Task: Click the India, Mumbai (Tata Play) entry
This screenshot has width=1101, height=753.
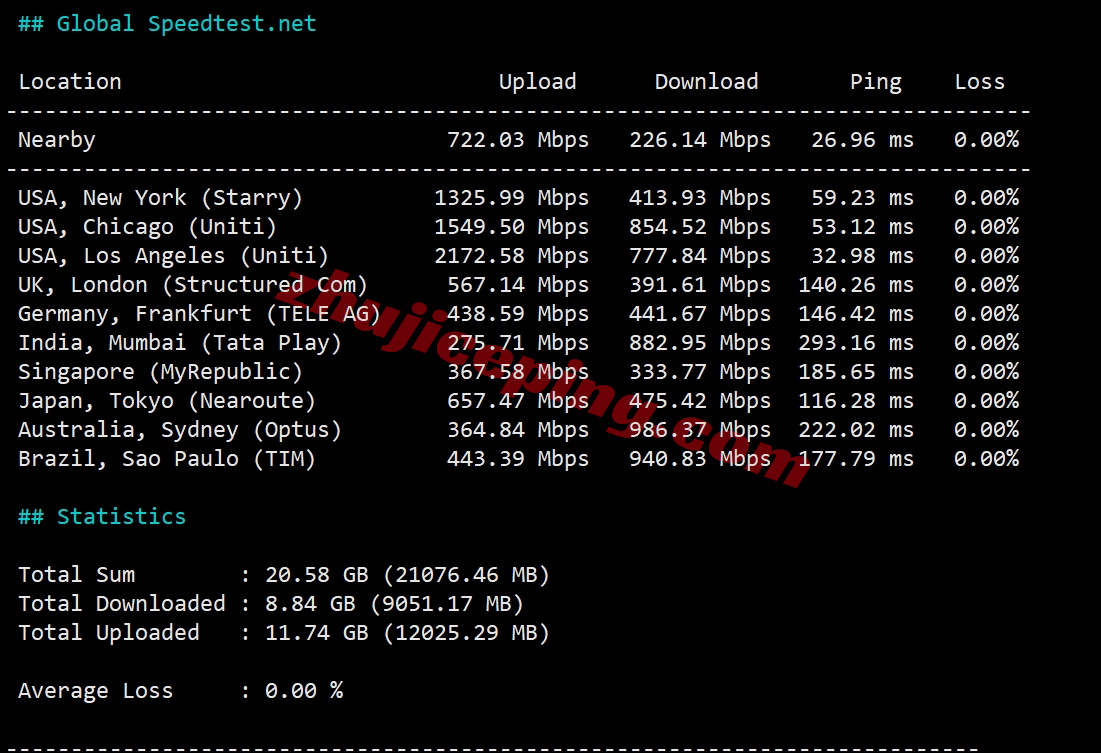Action: pyautogui.click(x=180, y=343)
